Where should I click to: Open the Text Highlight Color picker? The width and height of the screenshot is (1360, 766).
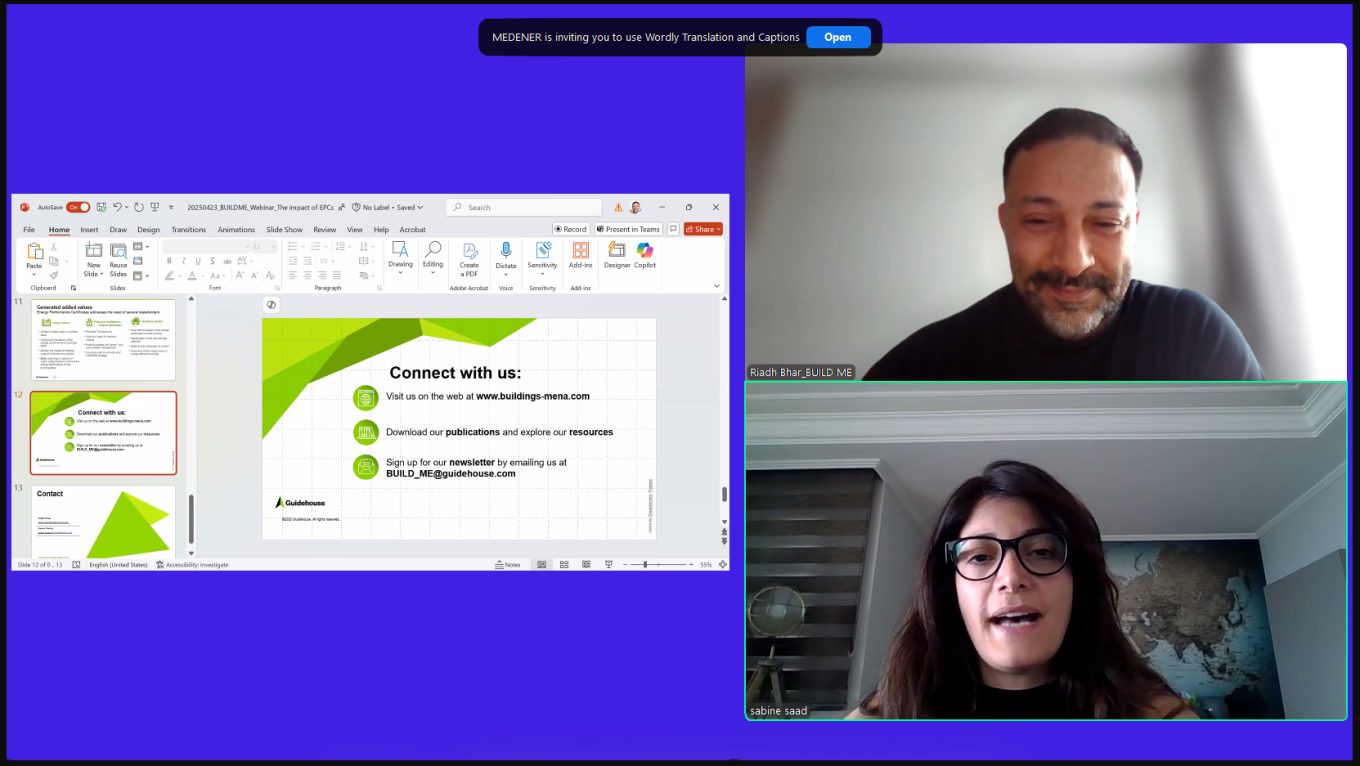pyautogui.click(x=171, y=275)
